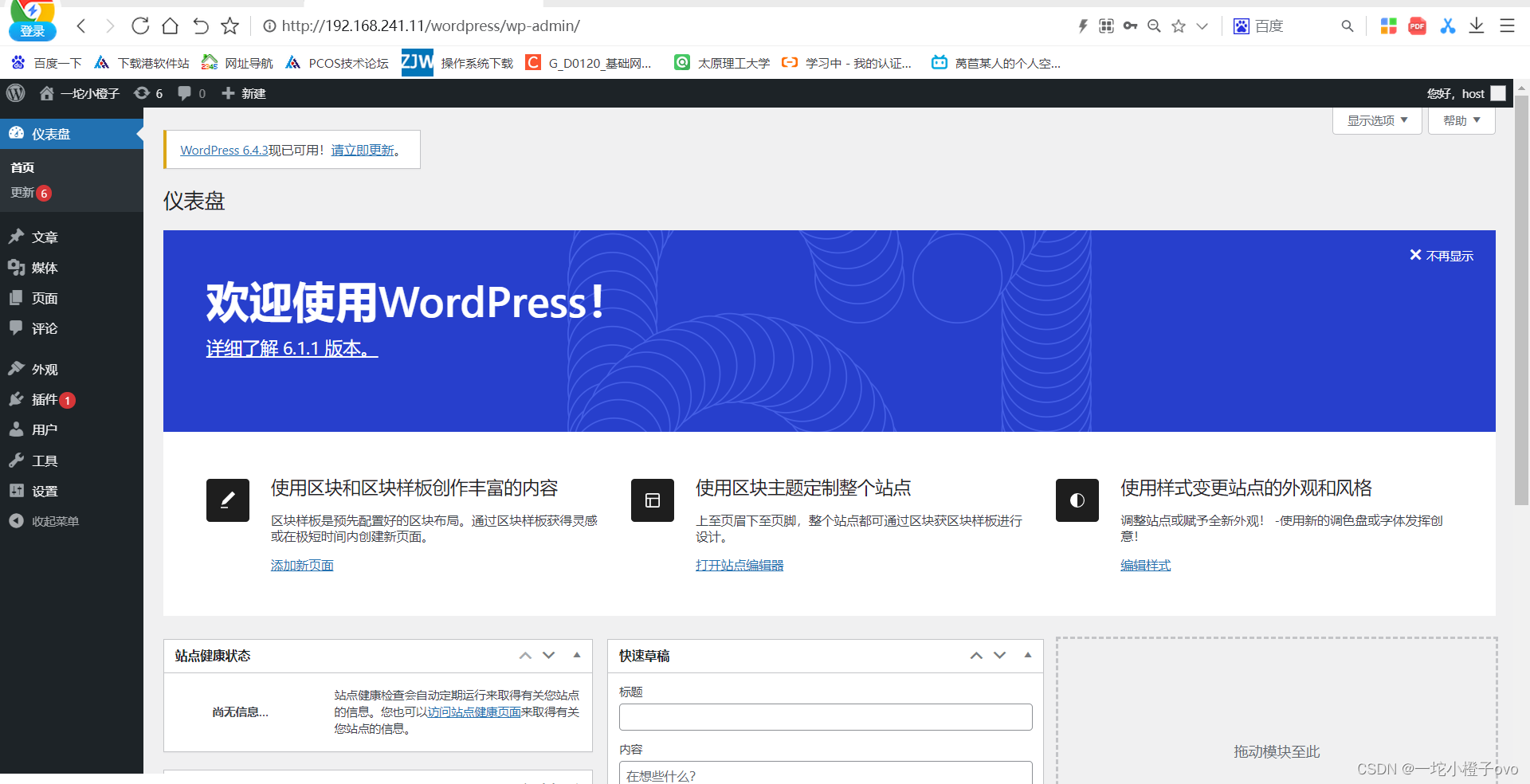Open 详细了解 6.1.1 版本 link
1530x784 pixels.
click(x=292, y=348)
